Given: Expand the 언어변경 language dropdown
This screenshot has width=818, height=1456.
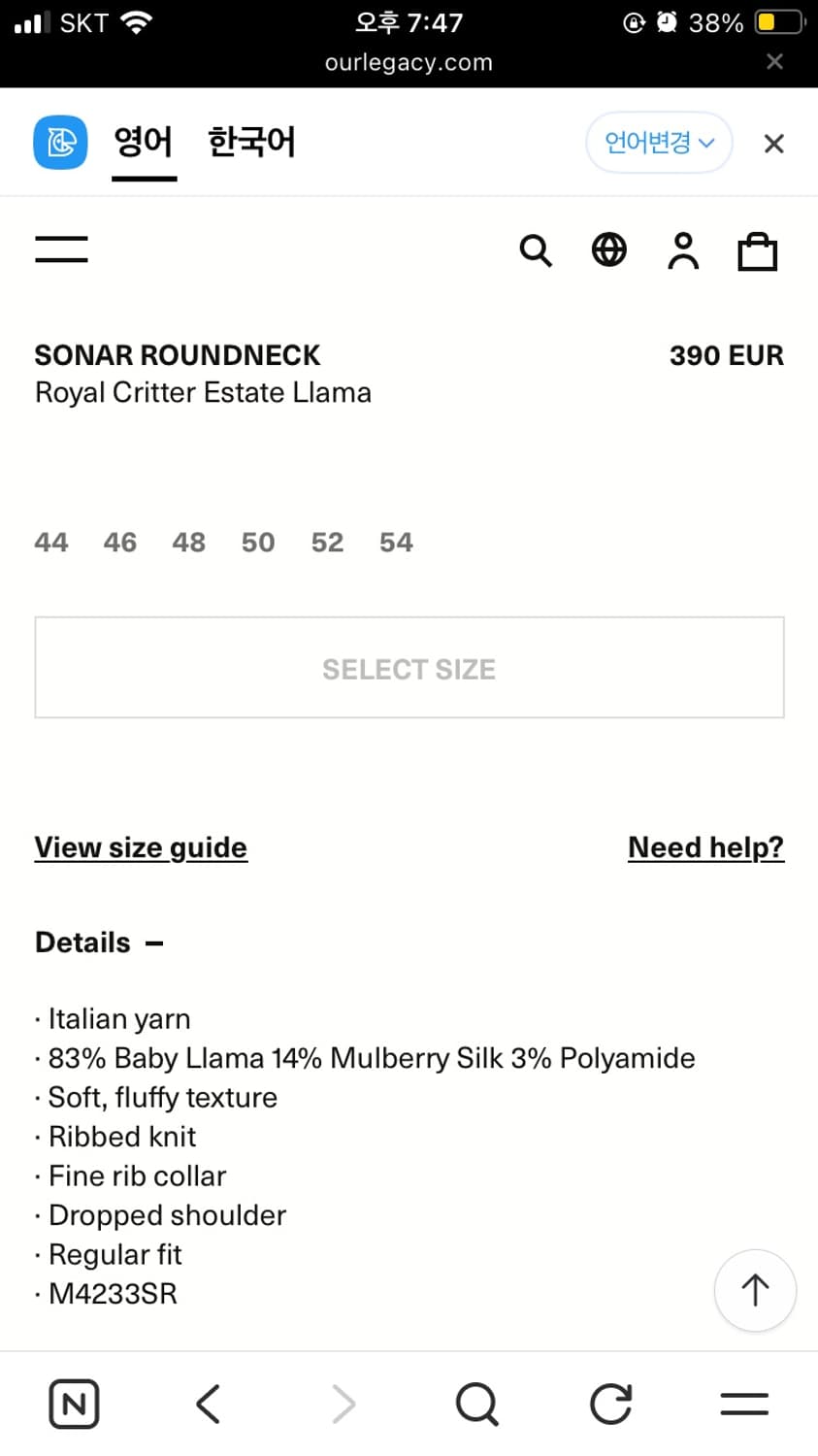Looking at the screenshot, I should (659, 143).
